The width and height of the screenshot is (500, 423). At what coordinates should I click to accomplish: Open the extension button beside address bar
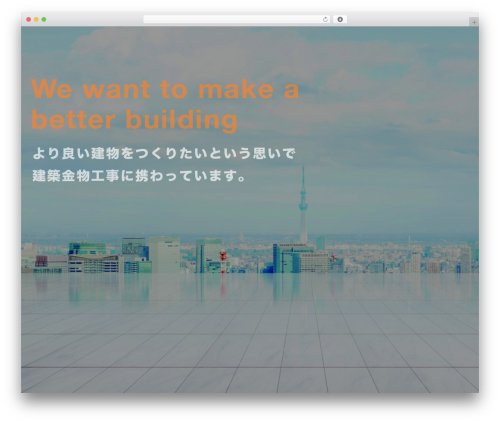340,20
